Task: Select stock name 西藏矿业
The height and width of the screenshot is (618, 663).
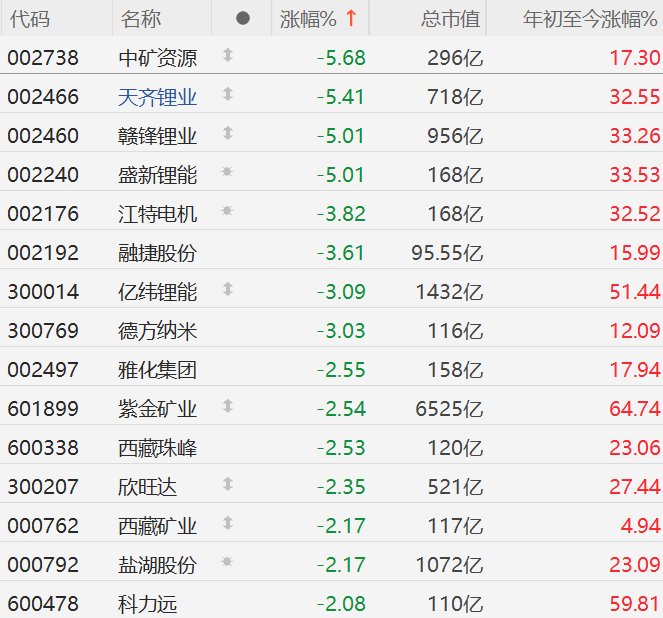Action: 157,526
